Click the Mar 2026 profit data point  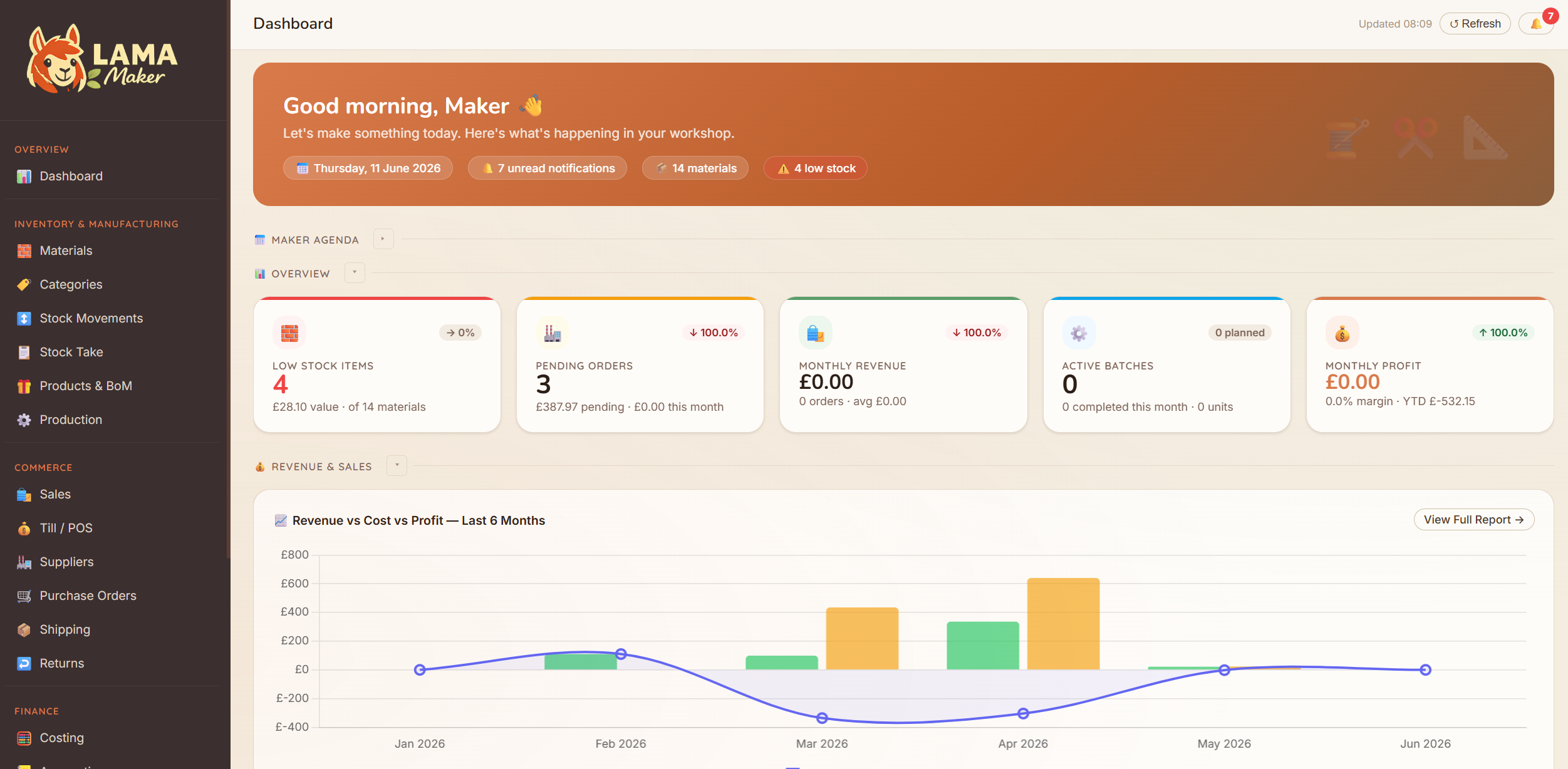pos(822,718)
